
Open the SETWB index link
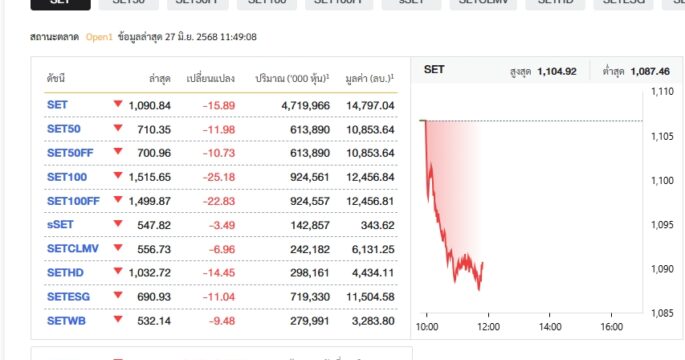click(66, 321)
